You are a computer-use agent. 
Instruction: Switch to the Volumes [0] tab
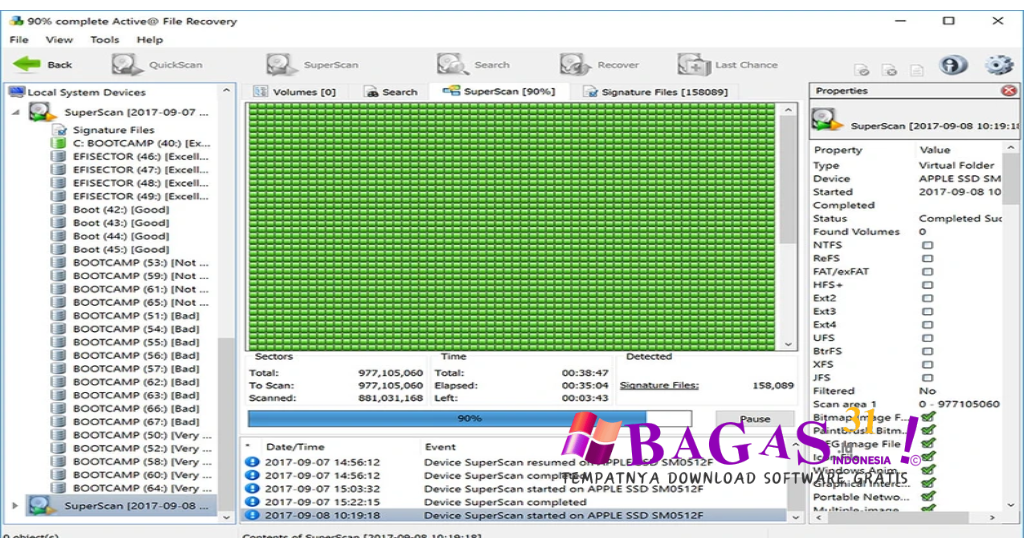click(295, 92)
